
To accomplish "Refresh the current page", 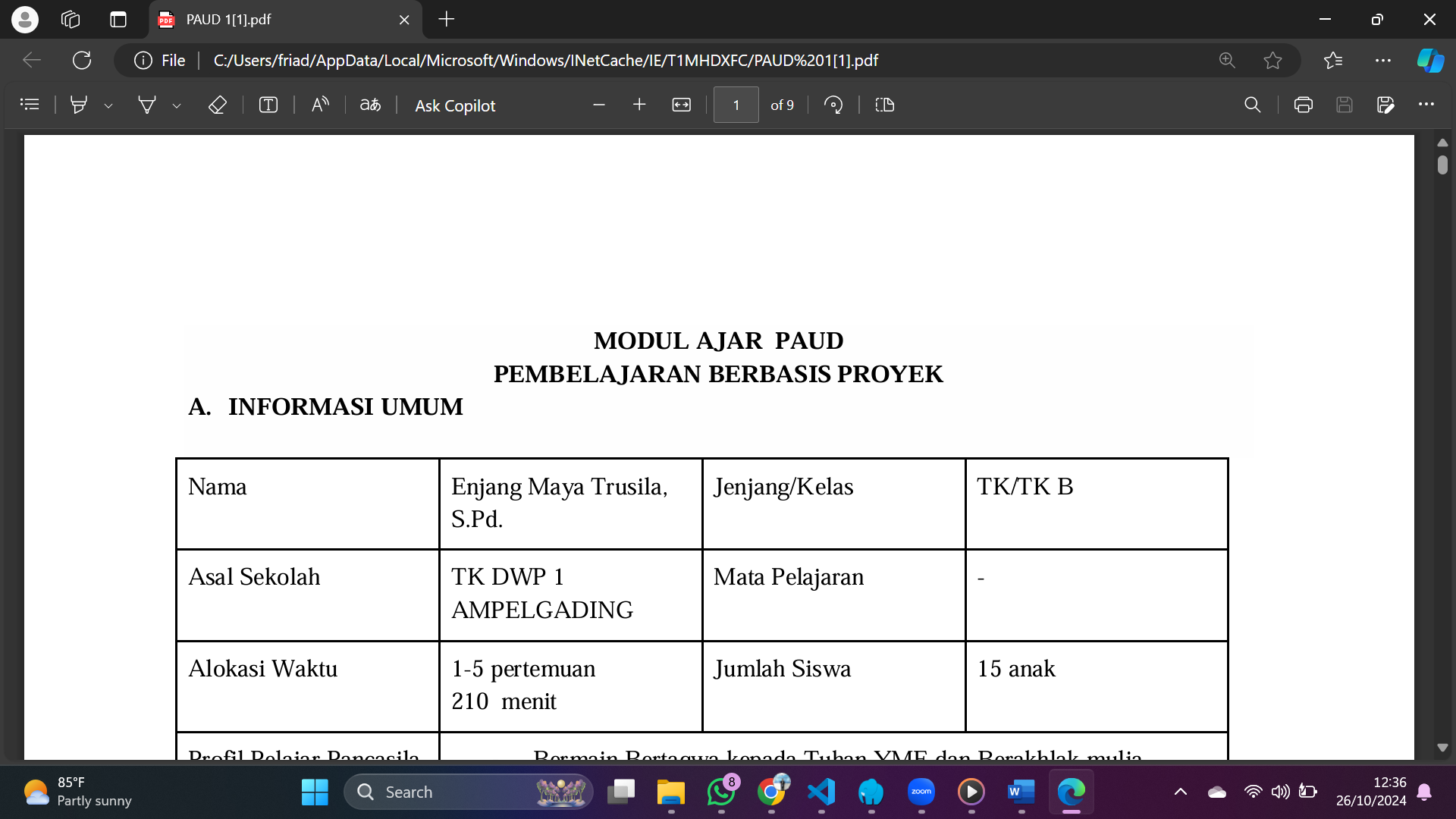I will 82,60.
